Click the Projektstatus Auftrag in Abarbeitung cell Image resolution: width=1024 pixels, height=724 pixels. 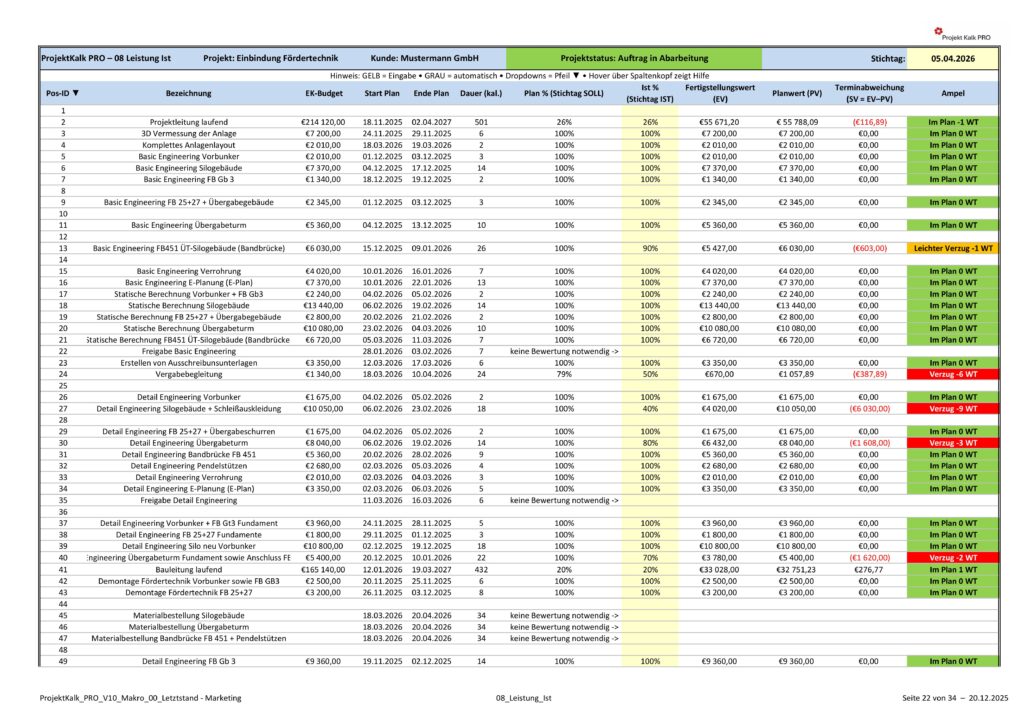point(633,59)
